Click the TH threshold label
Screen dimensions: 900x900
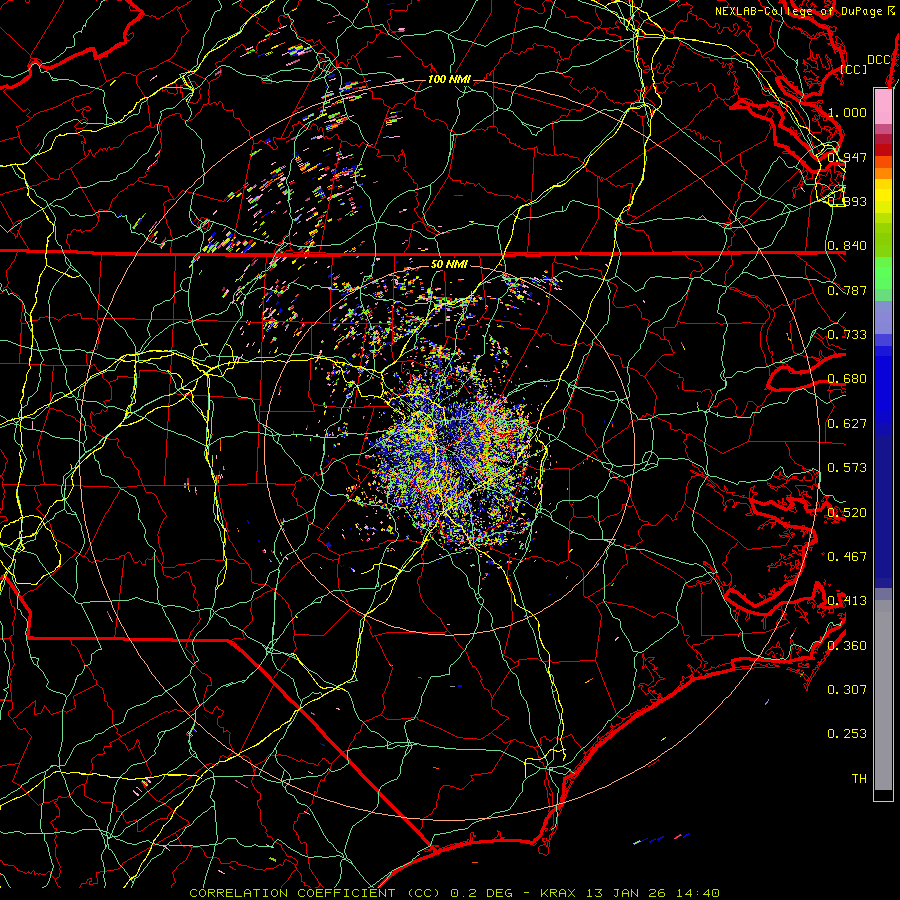(x=859, y=779)
